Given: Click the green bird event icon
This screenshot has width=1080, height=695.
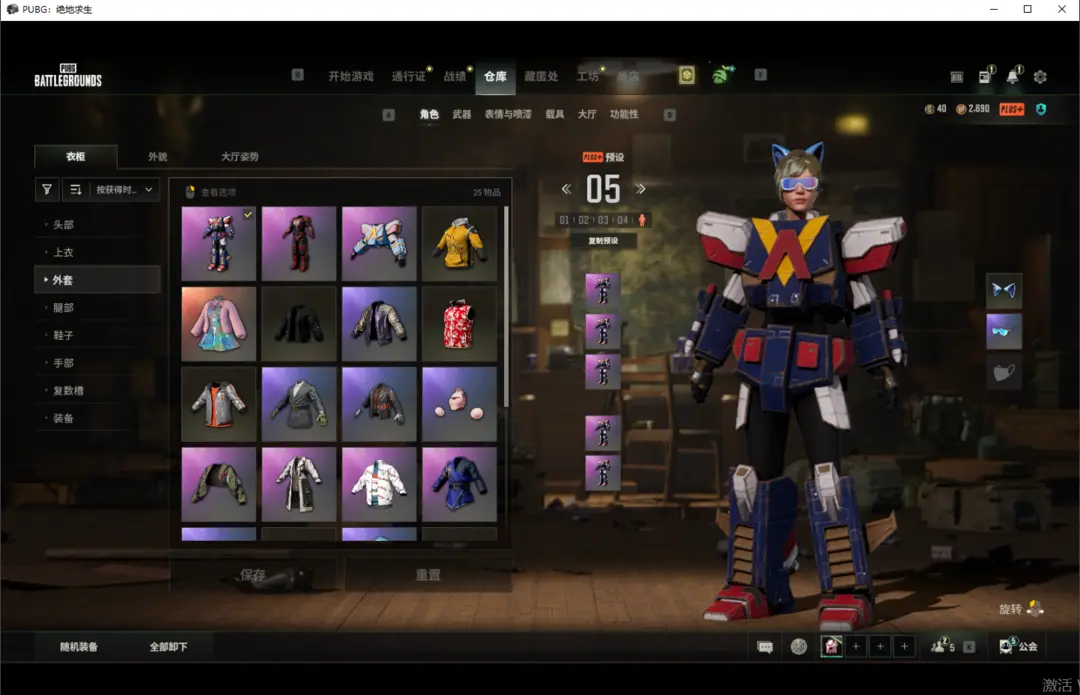Looking at the screenshot, I should (x=723, y=74).
